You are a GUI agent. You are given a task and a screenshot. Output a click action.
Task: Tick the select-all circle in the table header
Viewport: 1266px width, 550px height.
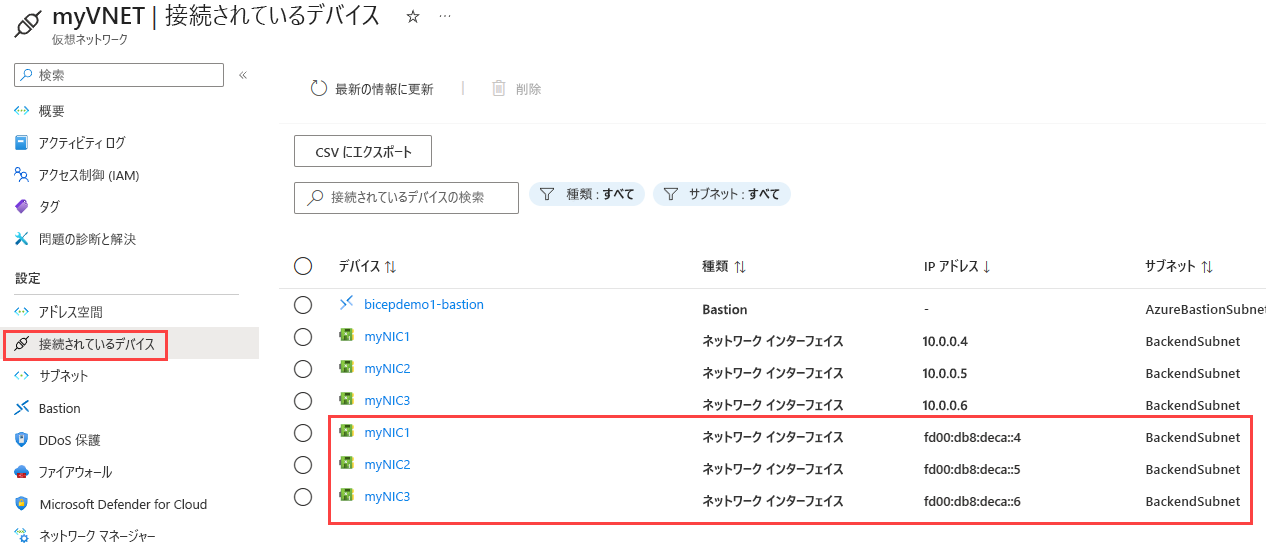pos(303,266)
